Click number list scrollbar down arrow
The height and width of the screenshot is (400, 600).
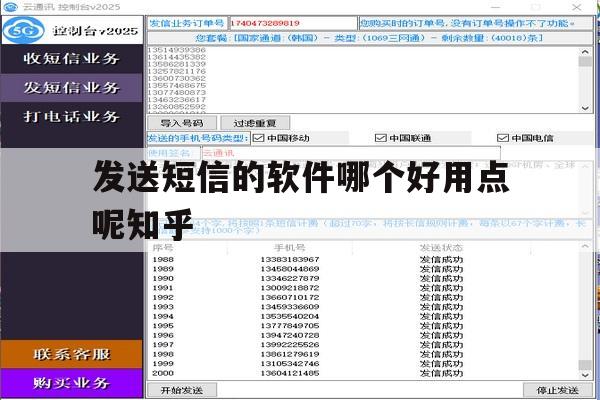(x=585, y=108)
